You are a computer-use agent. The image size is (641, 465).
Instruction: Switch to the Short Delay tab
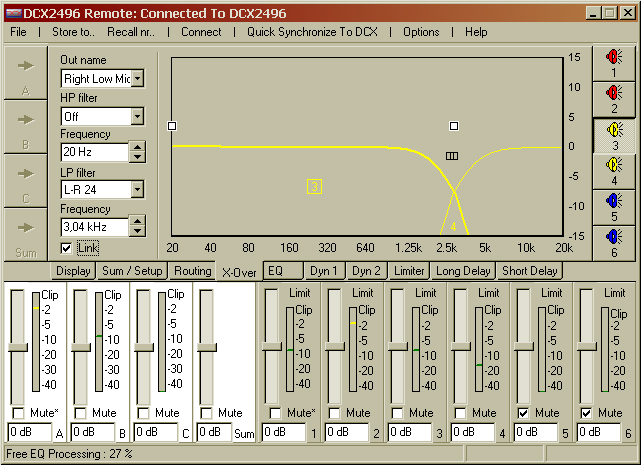click(530, 271)
